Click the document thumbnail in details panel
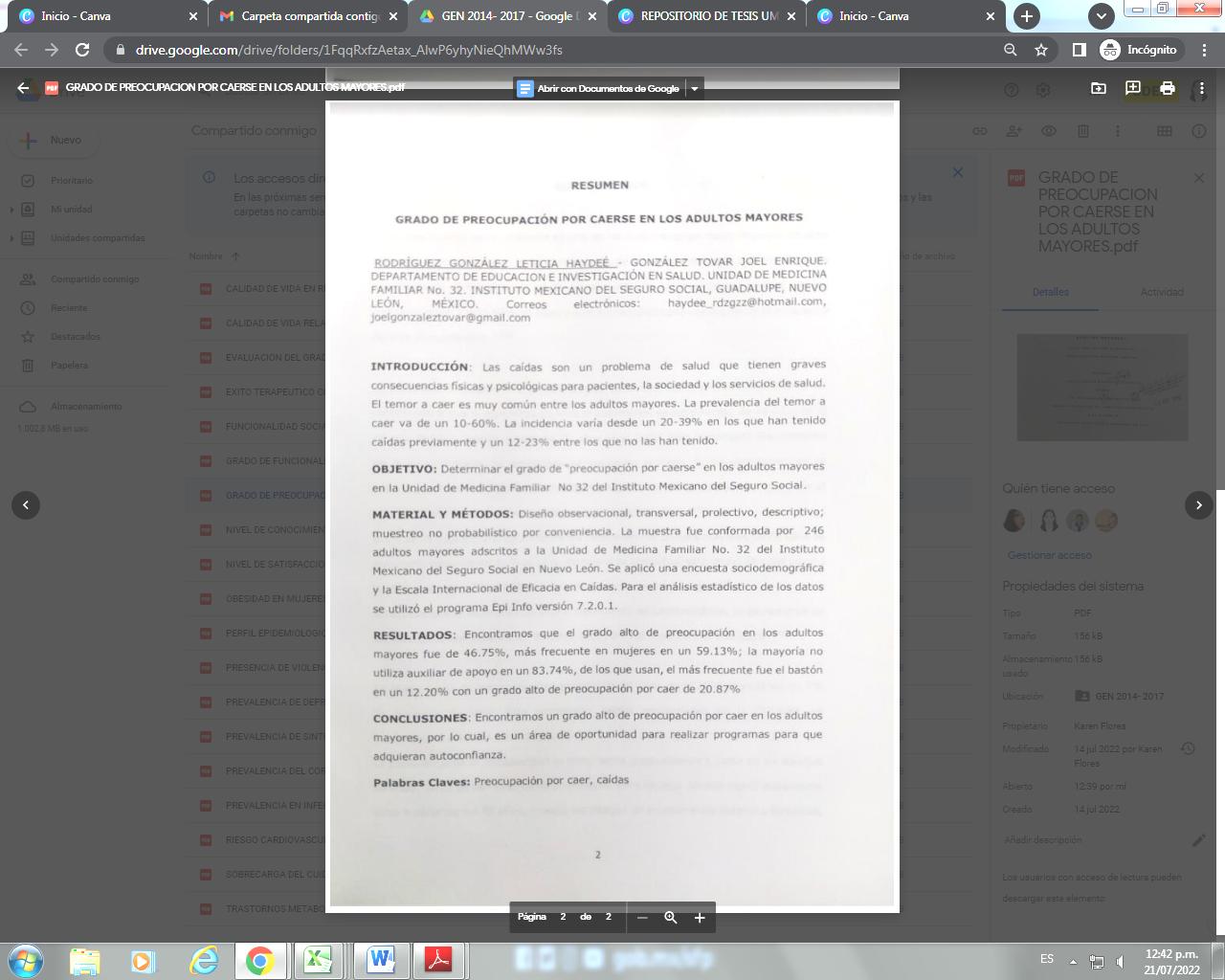The height and width of the screenshot is (980, 1225). [1102, 387]
